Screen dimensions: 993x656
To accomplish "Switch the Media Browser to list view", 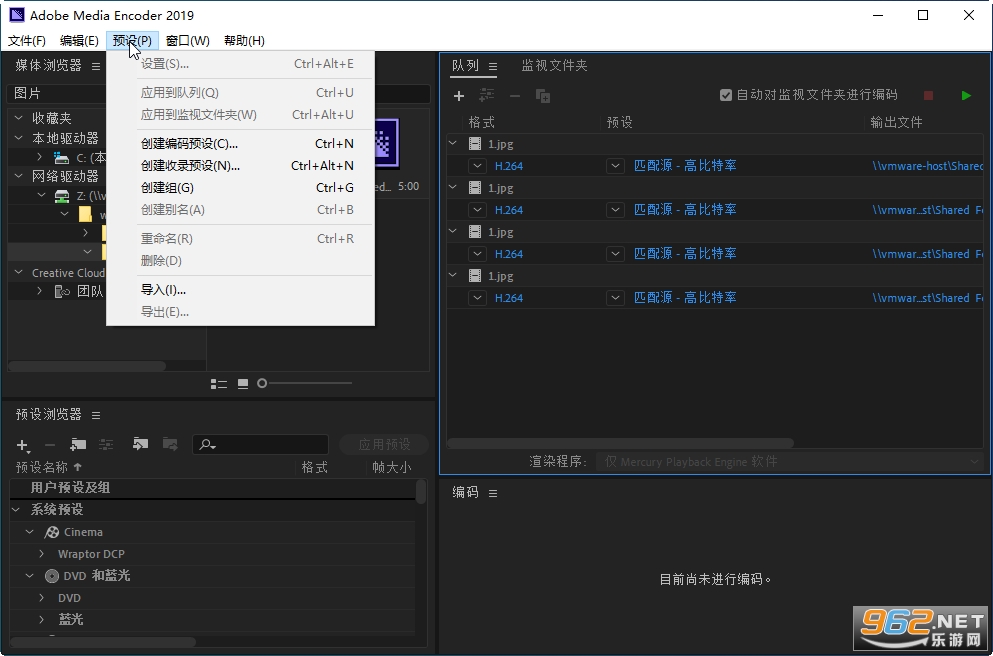I will 218,384.
